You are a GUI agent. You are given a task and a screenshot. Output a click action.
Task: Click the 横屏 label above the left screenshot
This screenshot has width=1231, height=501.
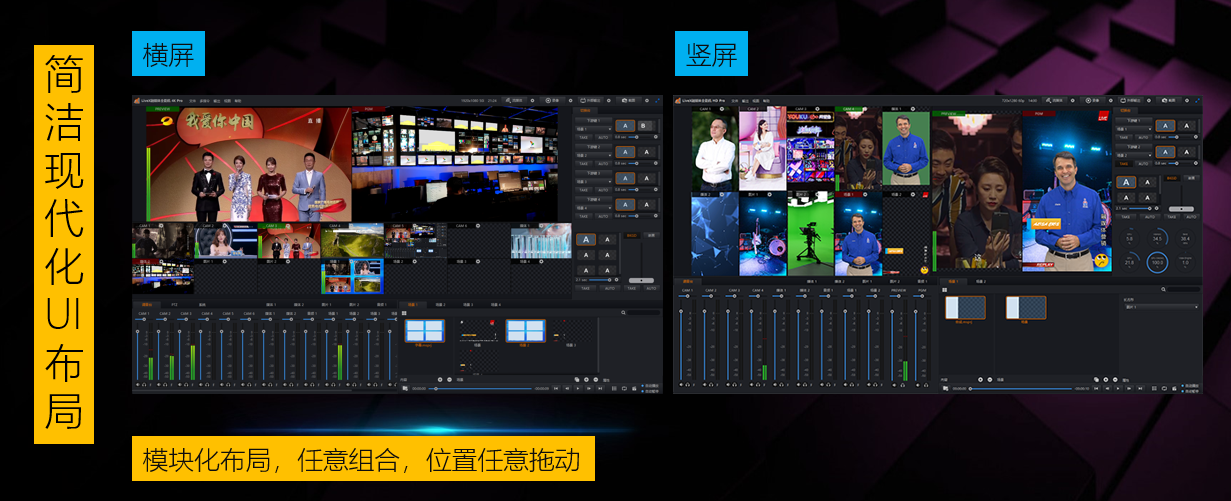[168, 54]
